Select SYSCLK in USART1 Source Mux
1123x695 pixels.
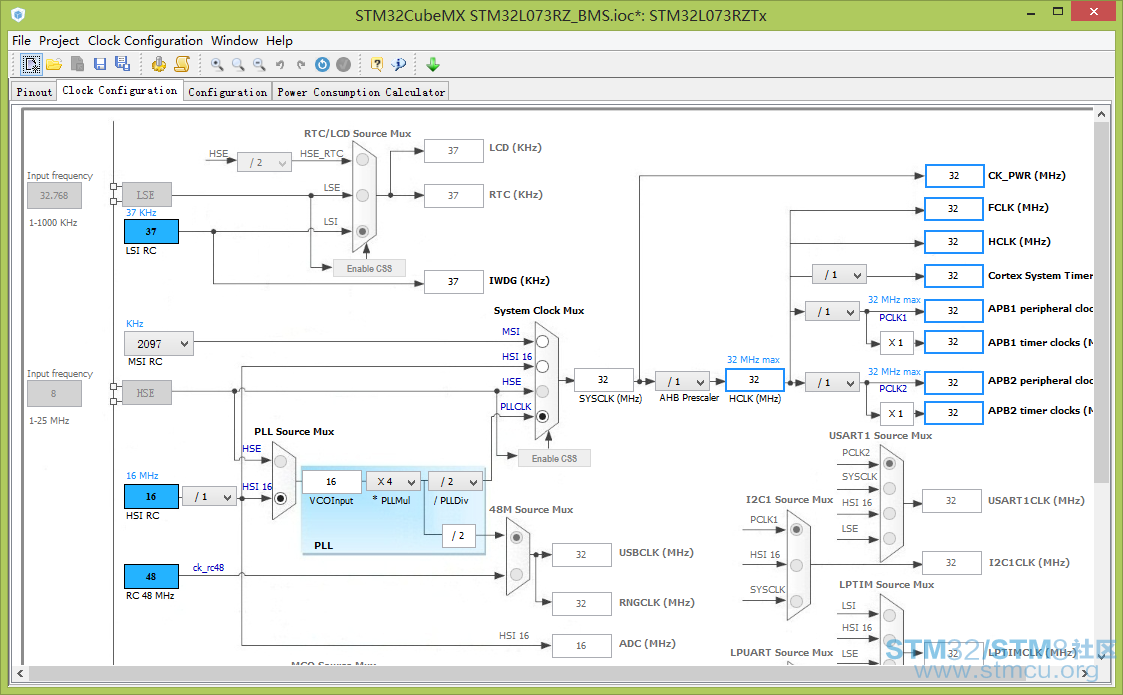click(x=890, y=488)
